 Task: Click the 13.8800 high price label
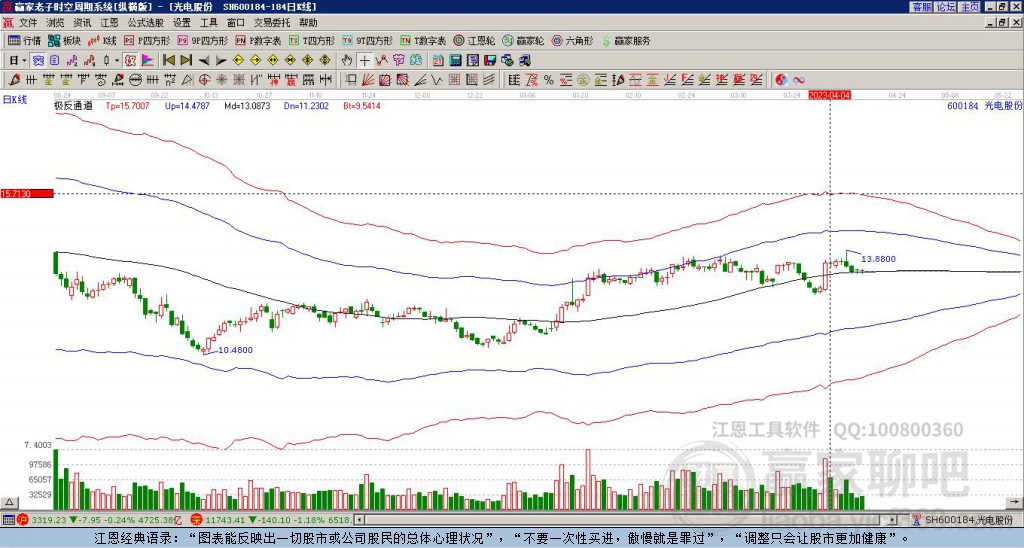point(878,259)
